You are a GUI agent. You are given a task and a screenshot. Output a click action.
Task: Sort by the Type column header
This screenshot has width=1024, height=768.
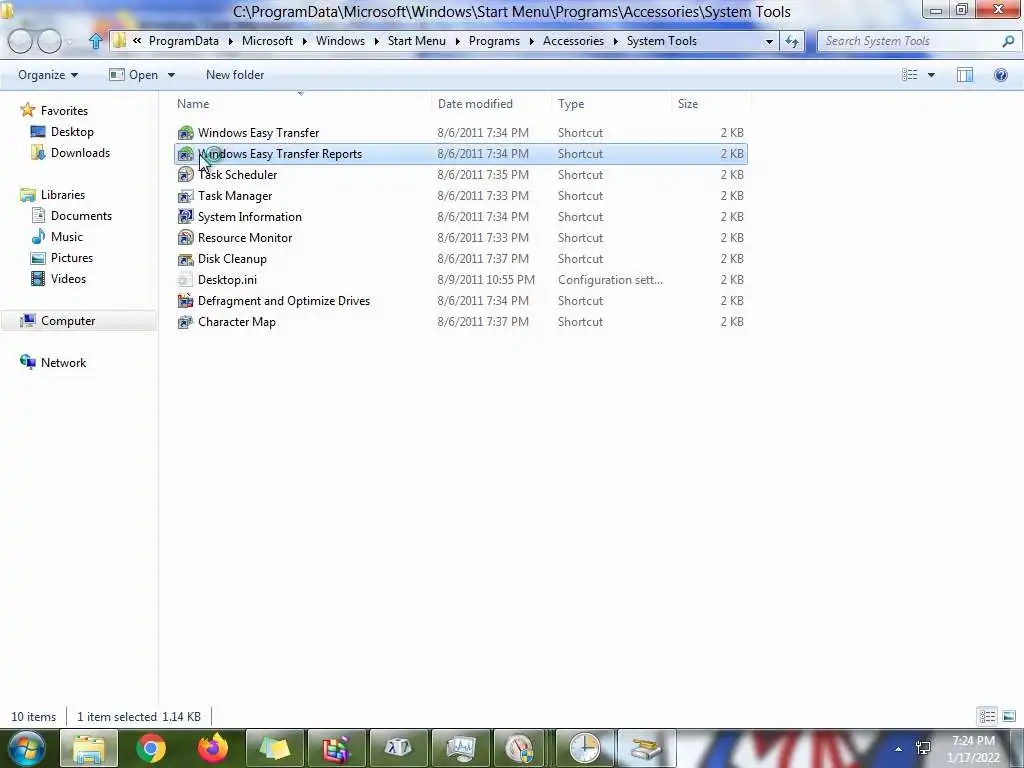pos(611,104)
